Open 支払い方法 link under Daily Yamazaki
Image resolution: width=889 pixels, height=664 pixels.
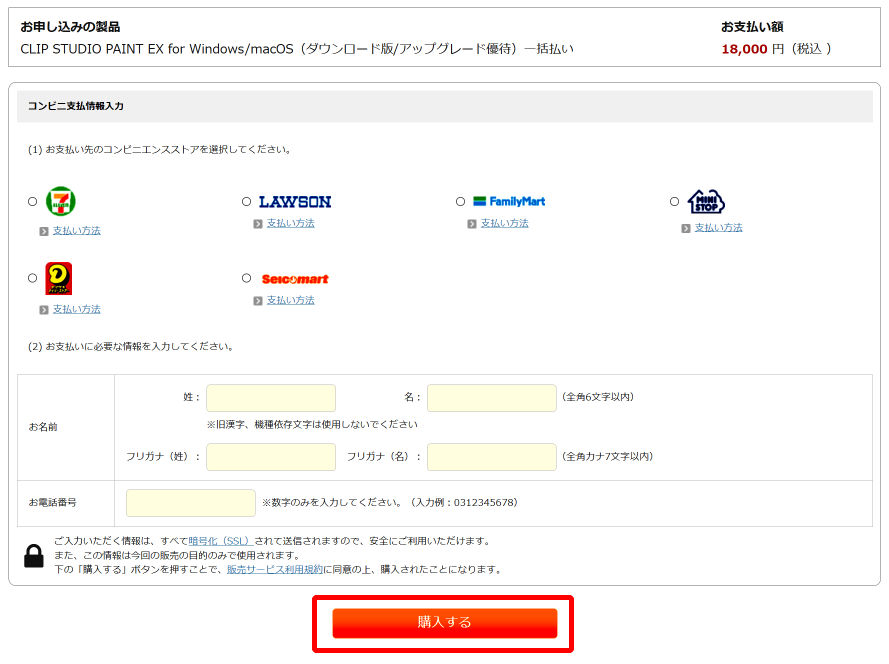point(77,309)
